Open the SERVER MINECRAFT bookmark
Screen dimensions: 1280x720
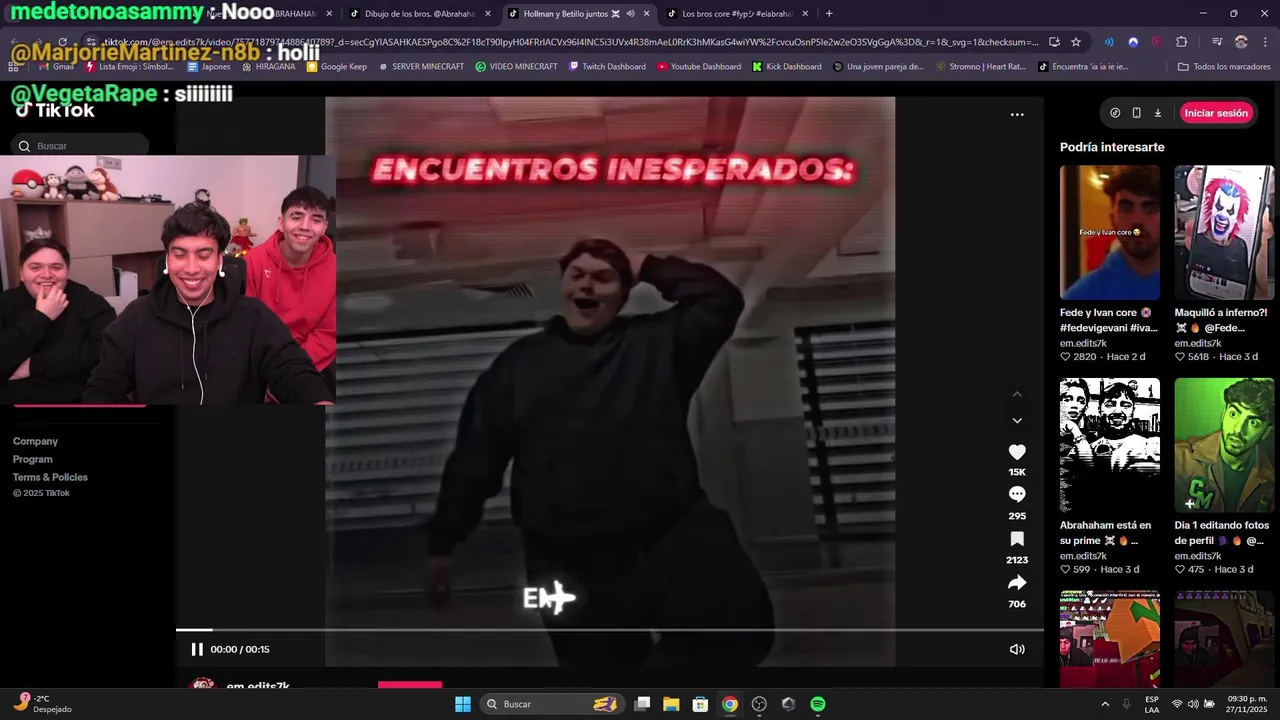pos(421,67)
